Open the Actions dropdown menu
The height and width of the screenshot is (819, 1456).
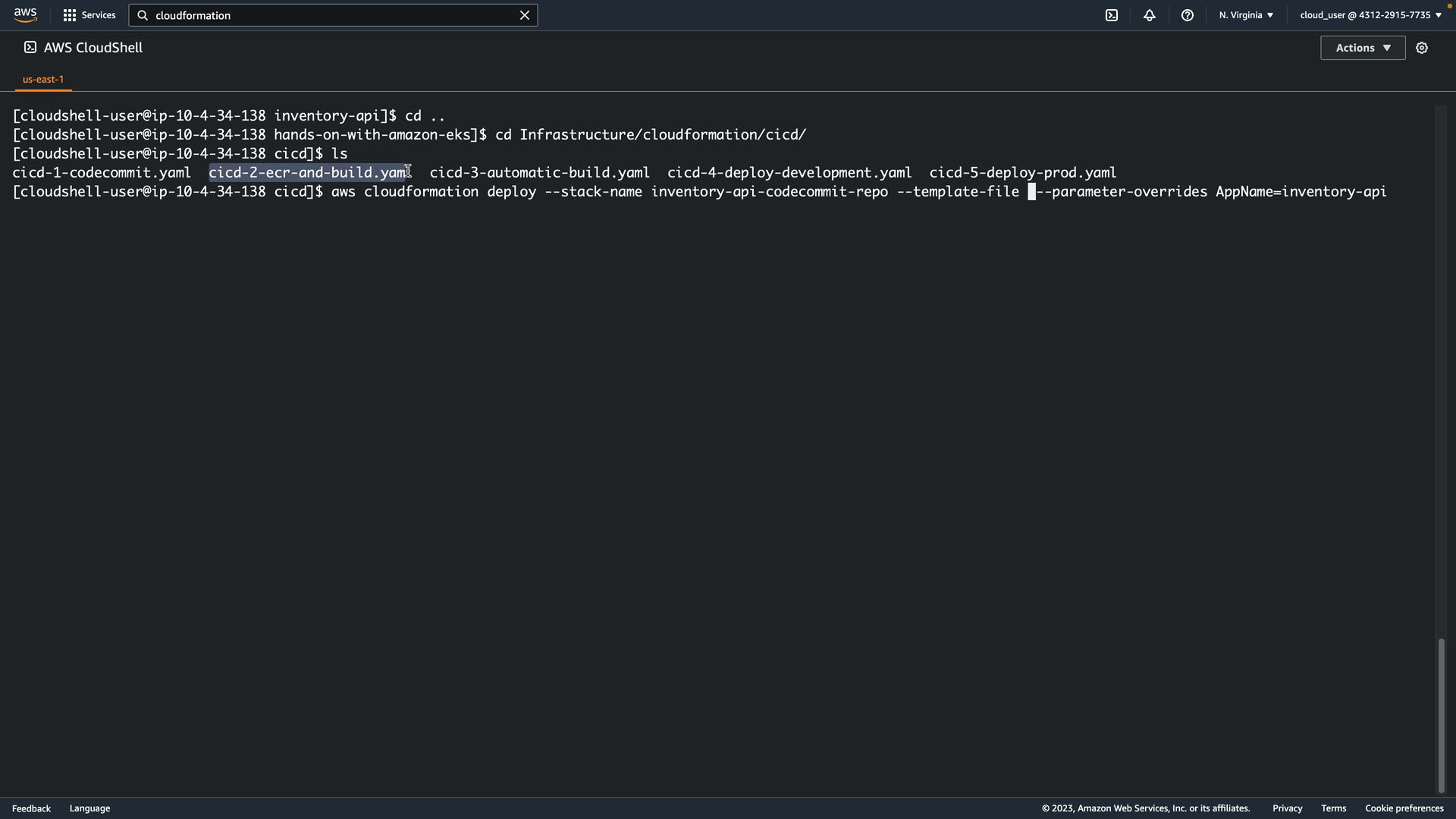[x=1362, y=48]
